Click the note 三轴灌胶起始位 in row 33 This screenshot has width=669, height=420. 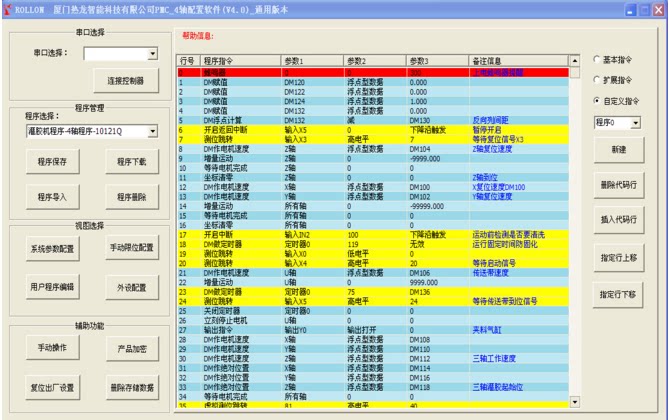[x=497, y=387]
